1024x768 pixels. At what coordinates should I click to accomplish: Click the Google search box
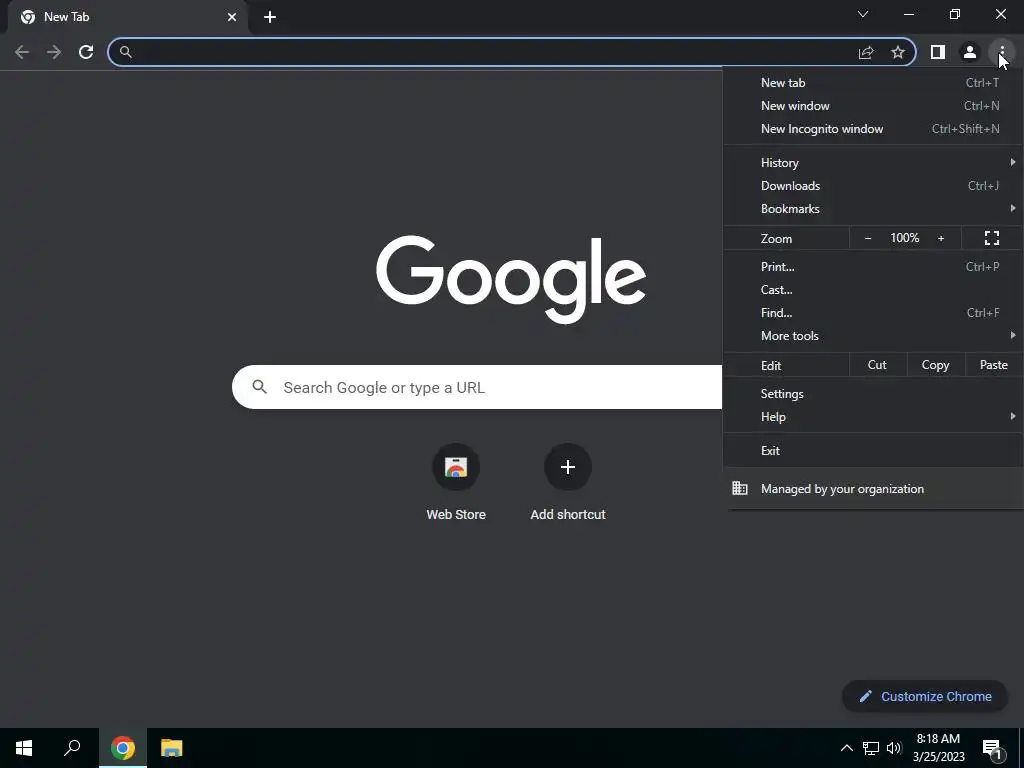tap(477, 387)
